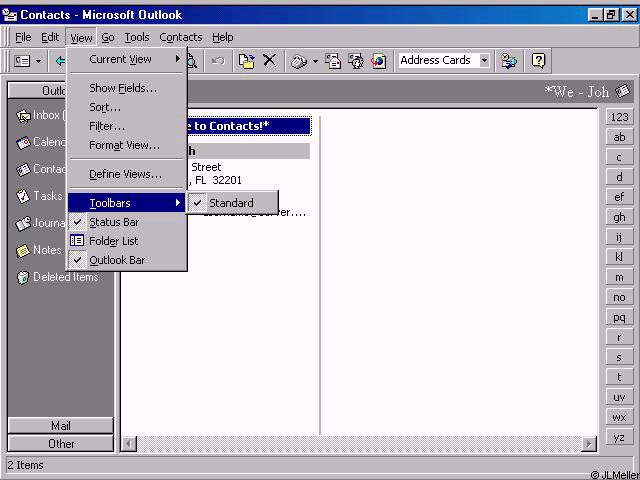The width and height of the screenshot is (640, 480).
Task: Open the Edit menu
Action: tap(50, 37)
